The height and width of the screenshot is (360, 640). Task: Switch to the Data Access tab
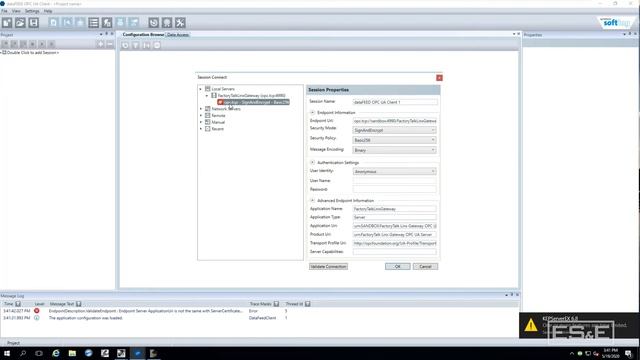(x=178, y=35)
